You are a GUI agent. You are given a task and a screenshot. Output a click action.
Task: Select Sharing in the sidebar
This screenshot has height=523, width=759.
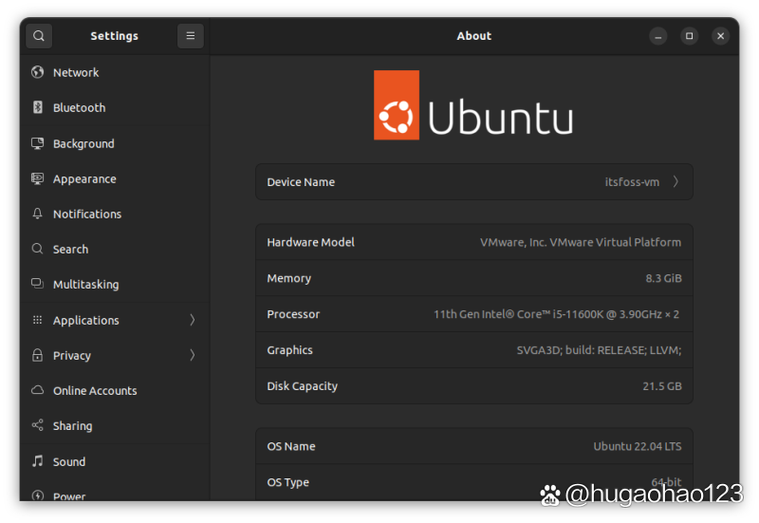point(115,425)
